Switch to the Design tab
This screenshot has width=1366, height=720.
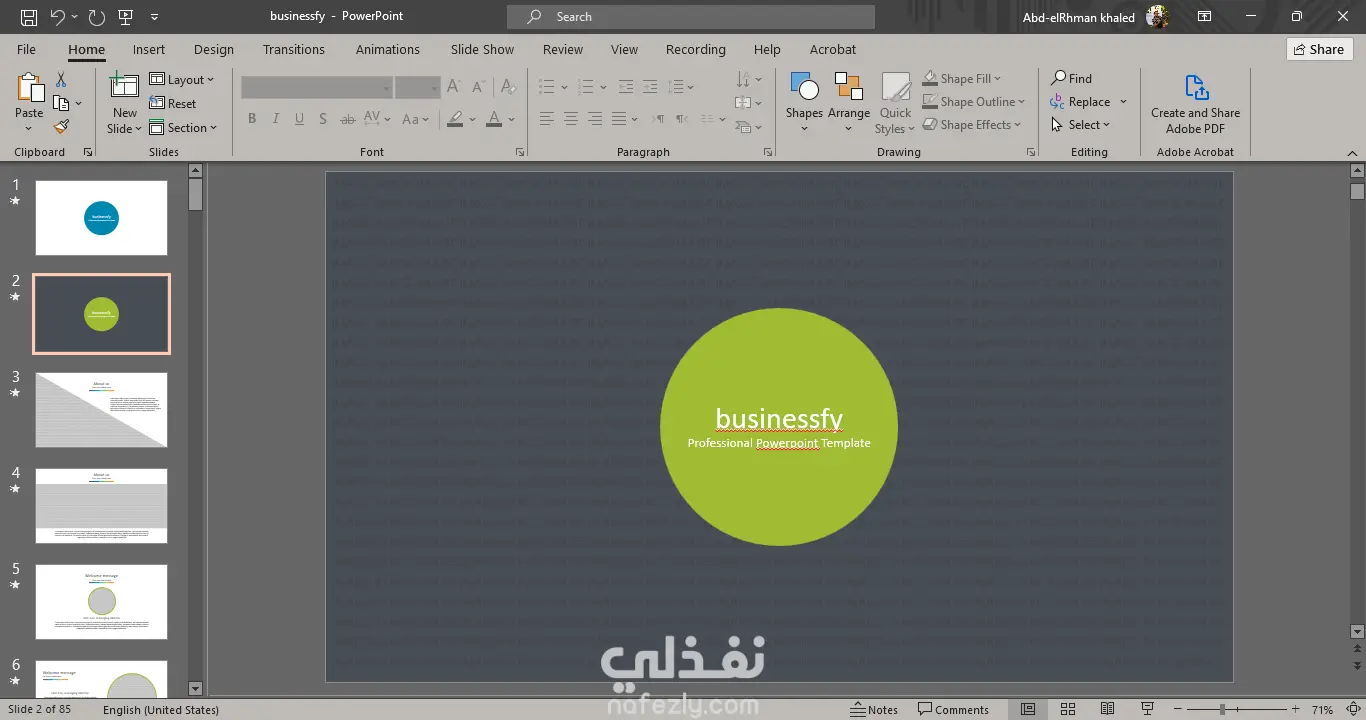click(214, 49)
